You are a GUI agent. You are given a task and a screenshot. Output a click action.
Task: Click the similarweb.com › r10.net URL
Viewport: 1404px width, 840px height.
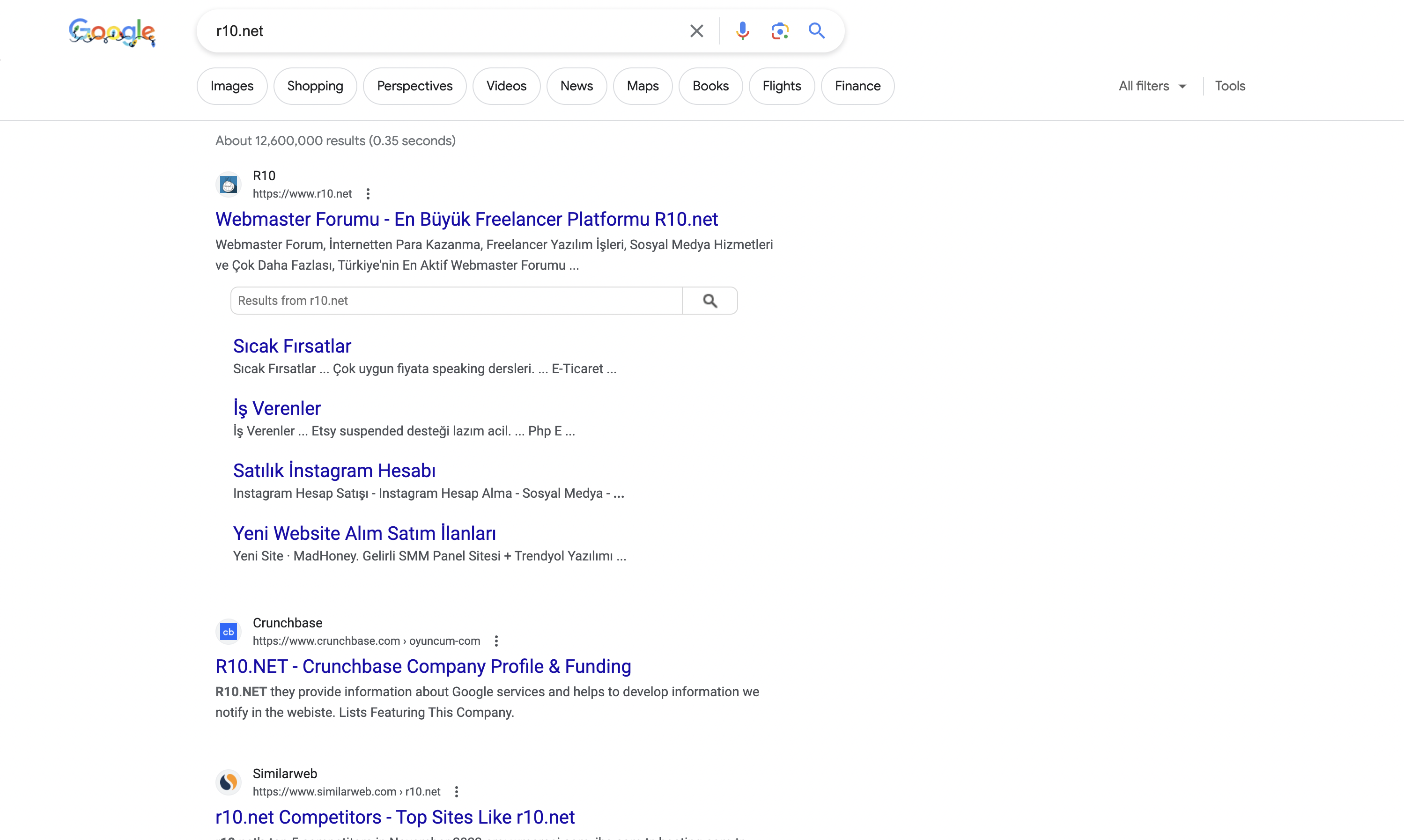point(347,791)
